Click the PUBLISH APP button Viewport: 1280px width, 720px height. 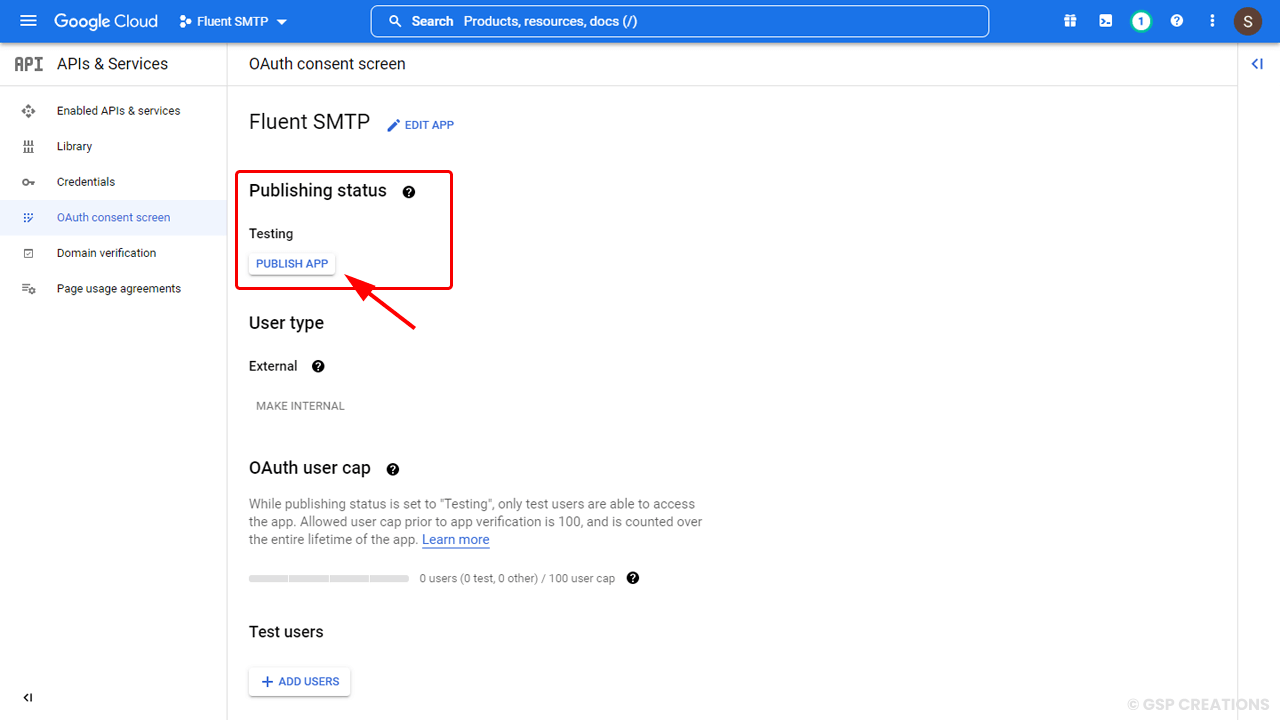[291, 263]
